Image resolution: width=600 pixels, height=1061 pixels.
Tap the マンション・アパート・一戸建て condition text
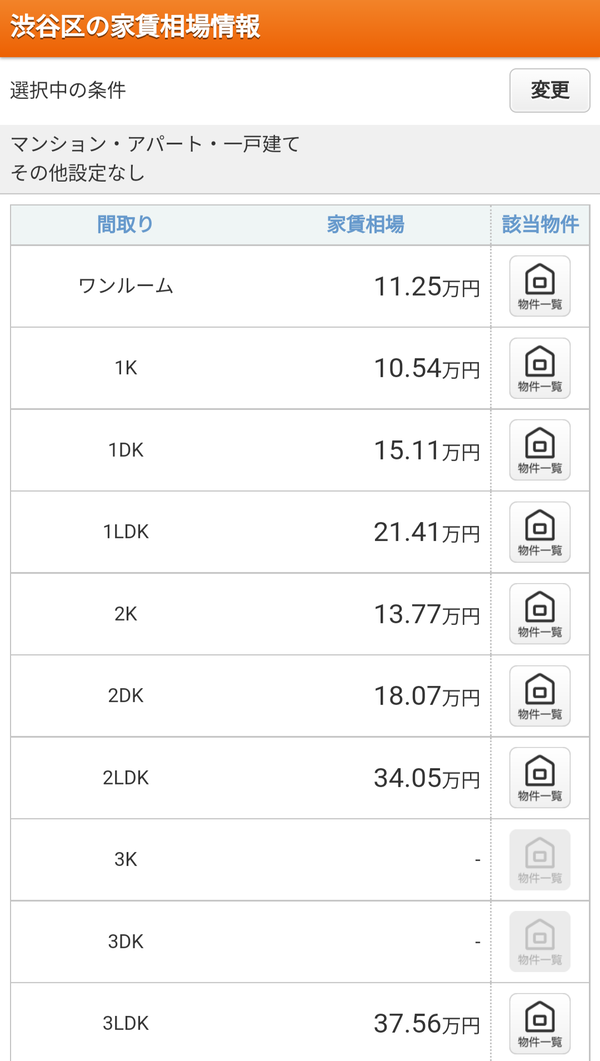(155, 144)
